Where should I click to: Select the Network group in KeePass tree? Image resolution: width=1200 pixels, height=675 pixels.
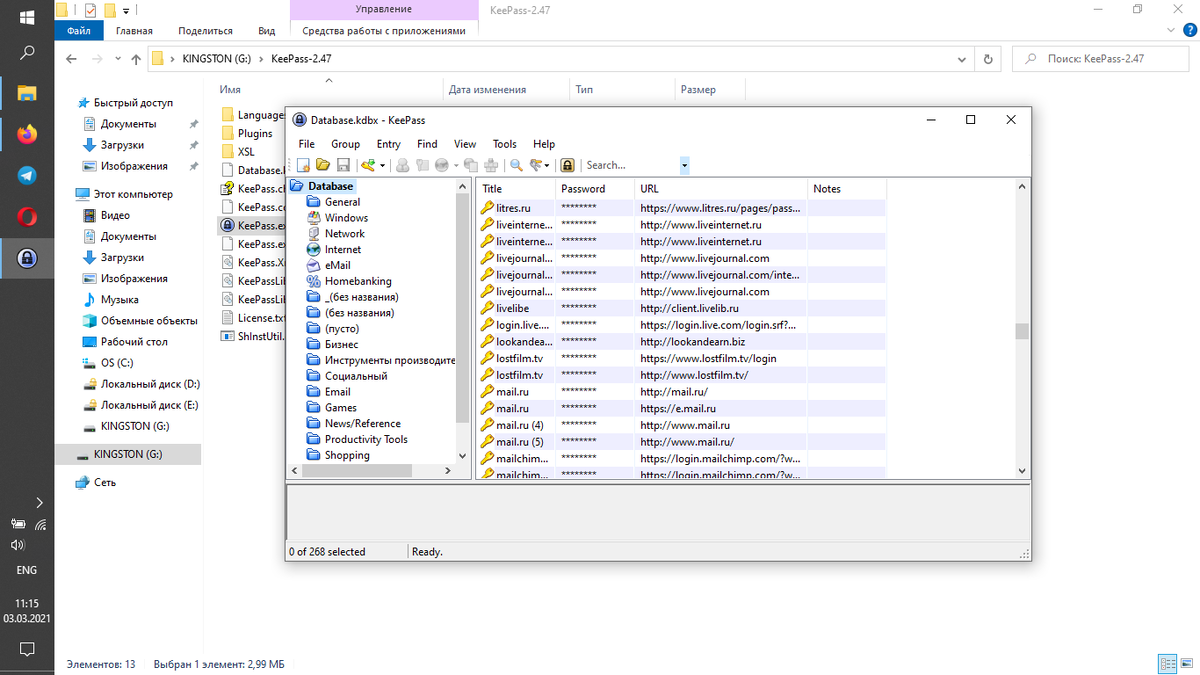(x=345, y=234)
